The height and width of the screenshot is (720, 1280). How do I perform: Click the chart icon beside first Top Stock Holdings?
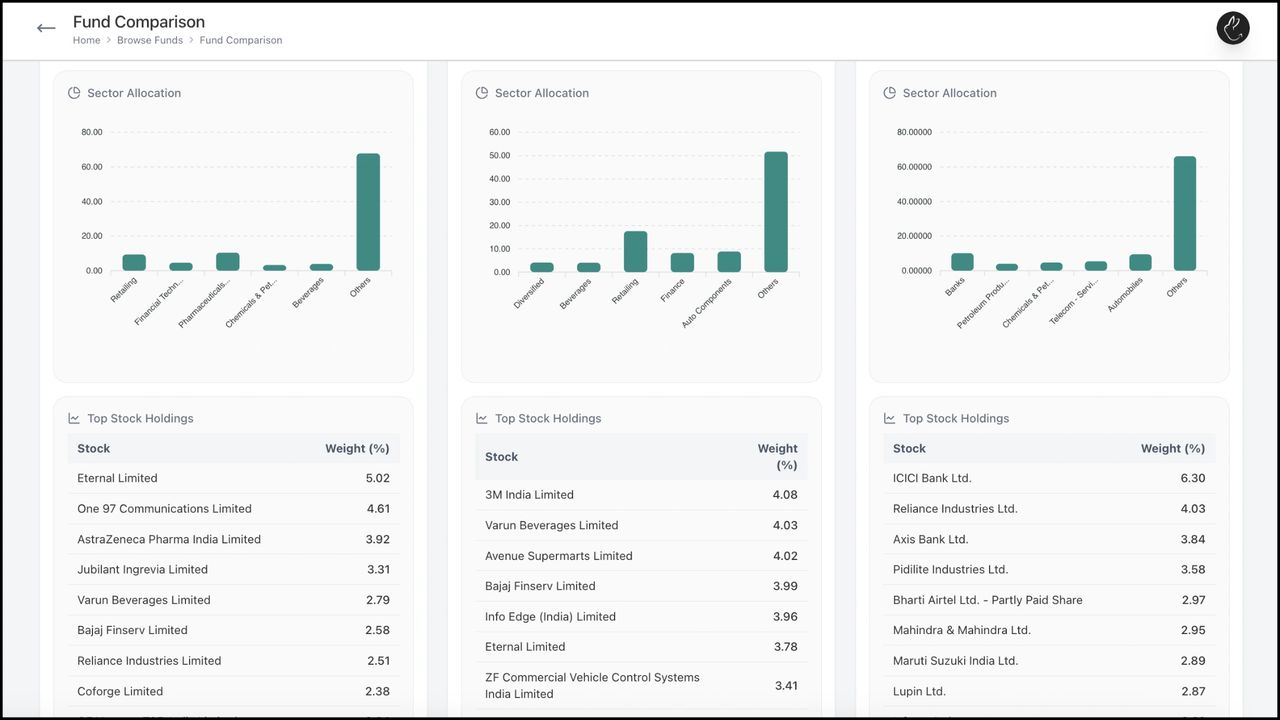pos(73,418)
